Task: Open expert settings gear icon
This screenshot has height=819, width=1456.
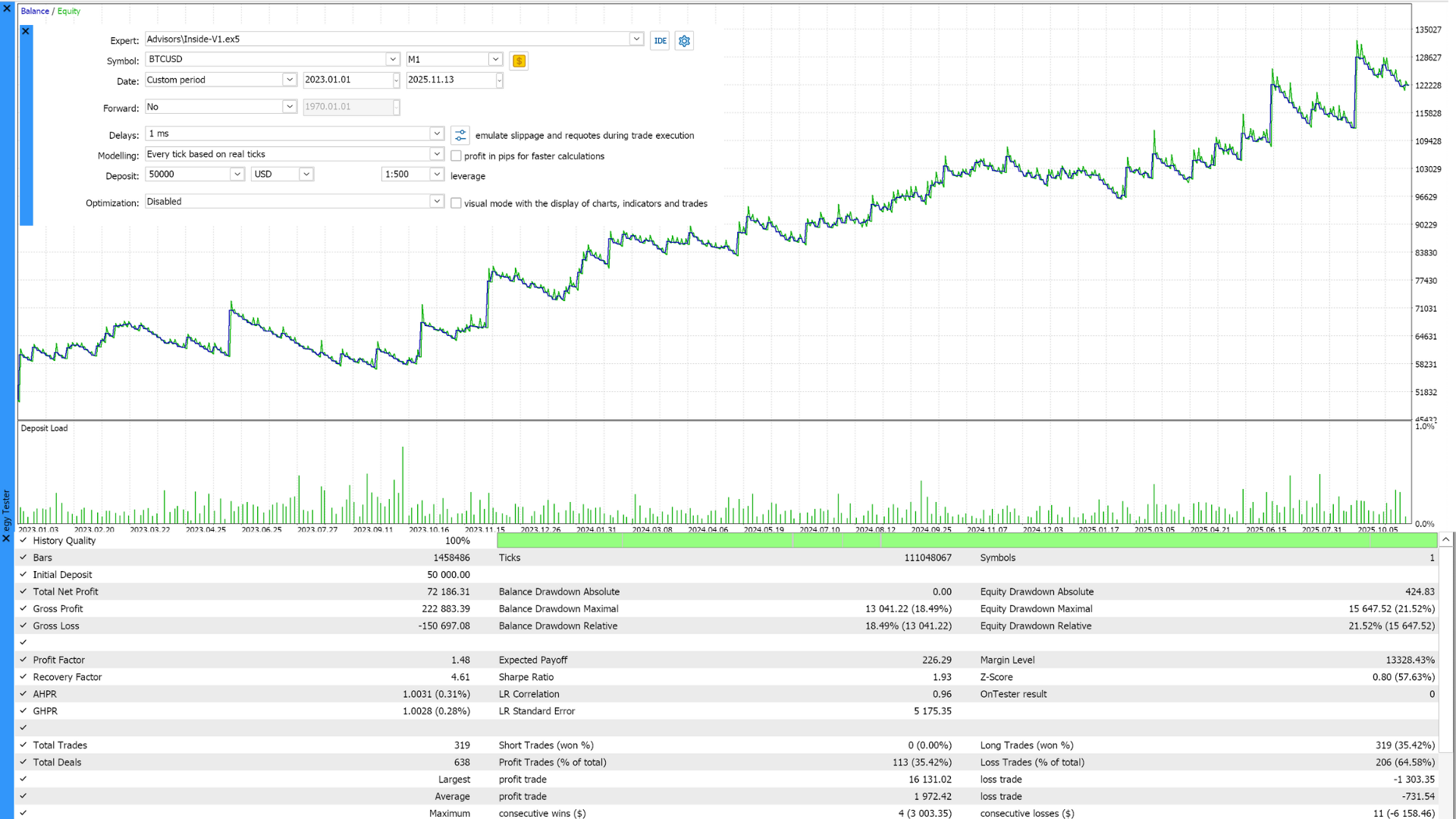Action: 684,41
